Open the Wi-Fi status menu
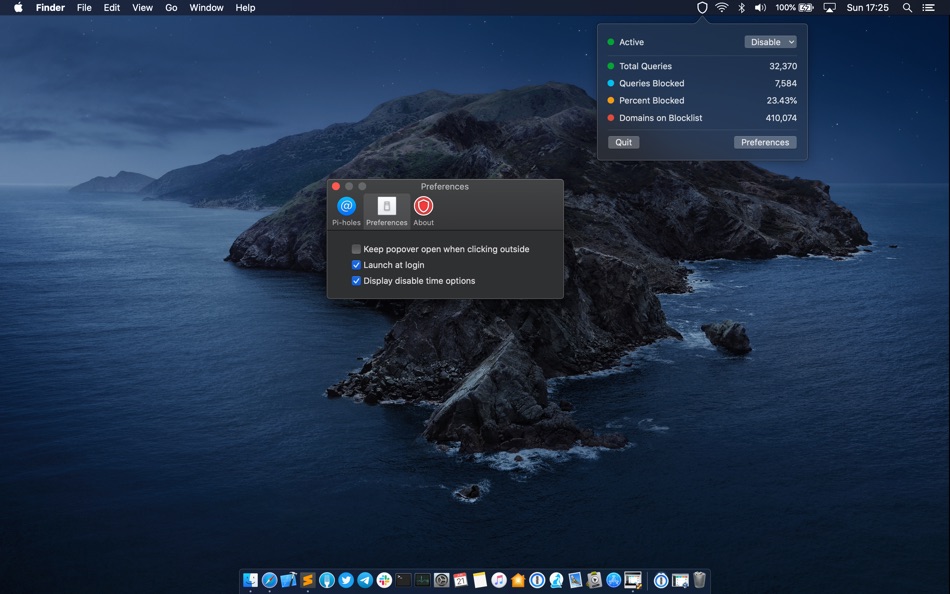950x594 pixels. pos(721,8)
